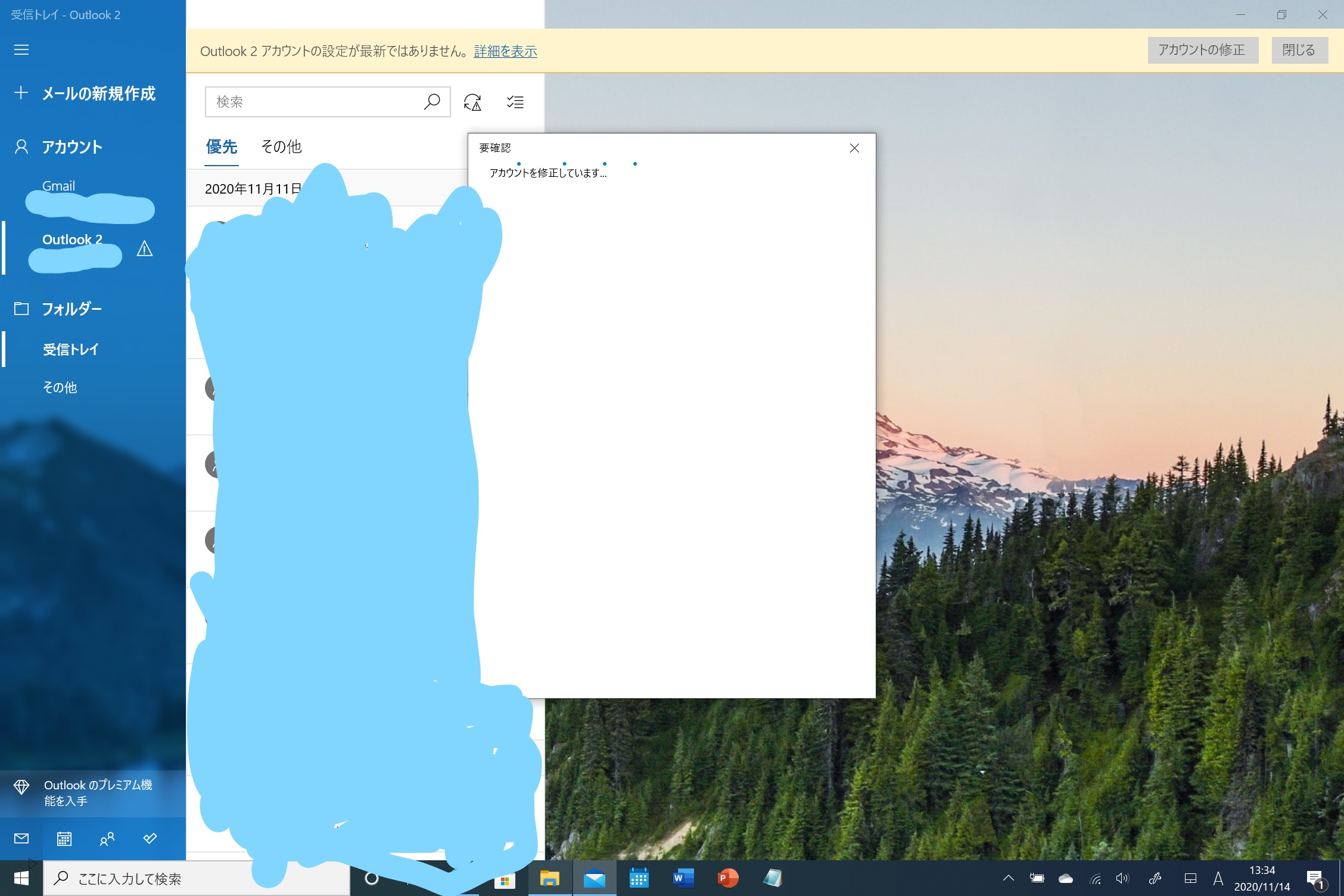The width and height of the screenshot is (1344, 896).
Task: Open Wi-Fi network tray icon
Action: coord(1095,878)
